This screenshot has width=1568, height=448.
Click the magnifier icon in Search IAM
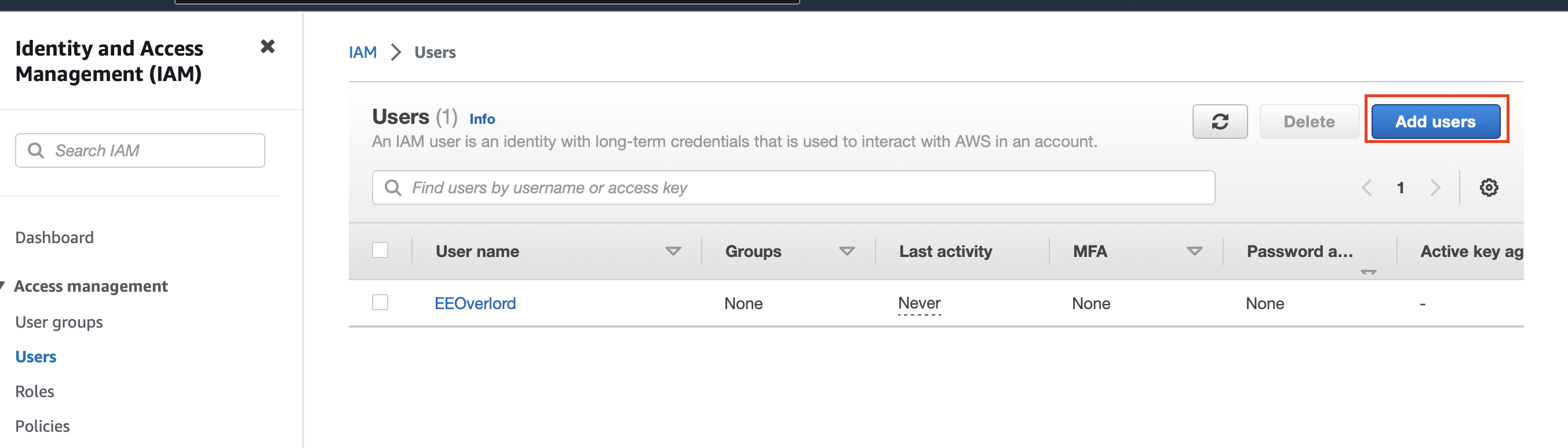pos(36,150)
